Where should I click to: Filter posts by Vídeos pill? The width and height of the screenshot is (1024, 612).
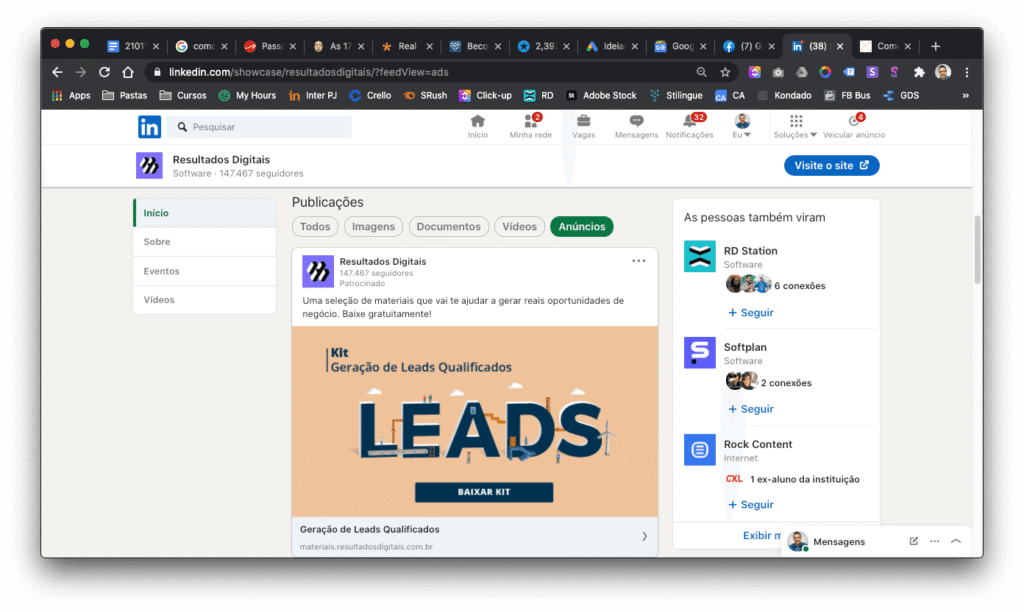click(519, 227)
